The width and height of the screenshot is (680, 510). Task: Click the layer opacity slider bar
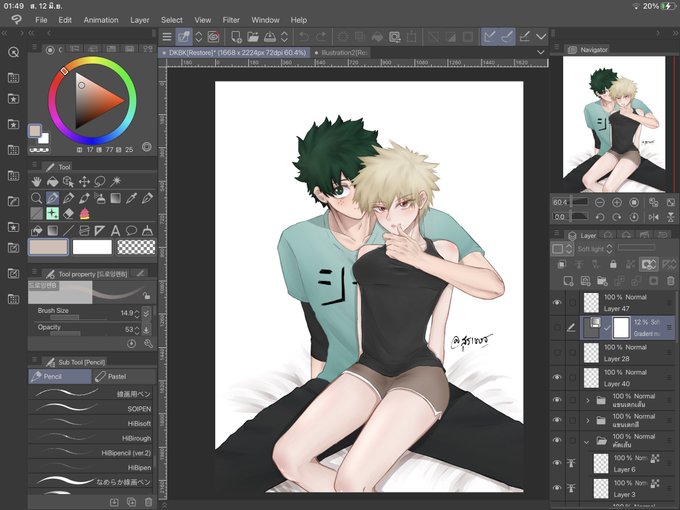636,248
